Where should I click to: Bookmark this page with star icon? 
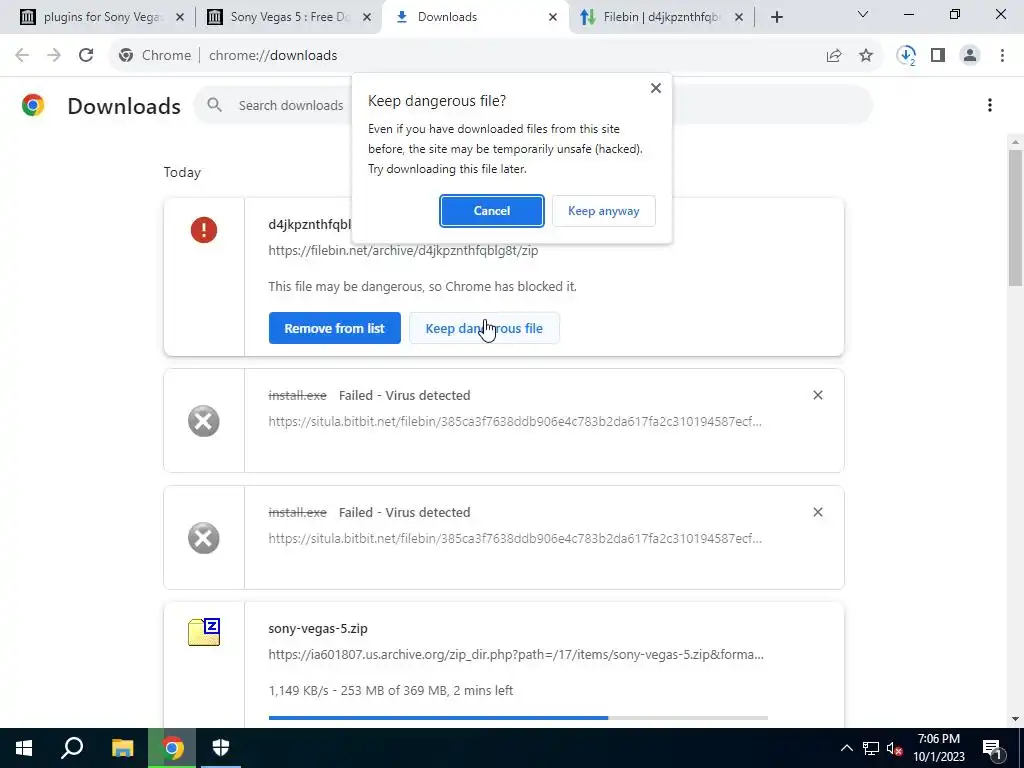(x=866, y=56)
